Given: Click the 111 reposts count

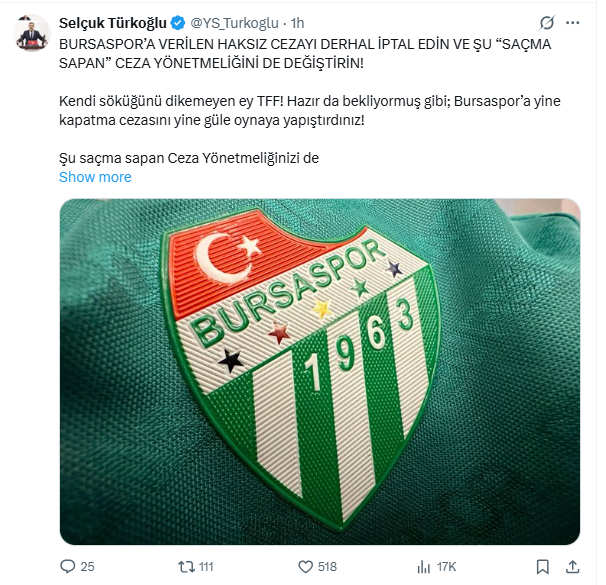Looking at the screenshot, I should point(206,567).
